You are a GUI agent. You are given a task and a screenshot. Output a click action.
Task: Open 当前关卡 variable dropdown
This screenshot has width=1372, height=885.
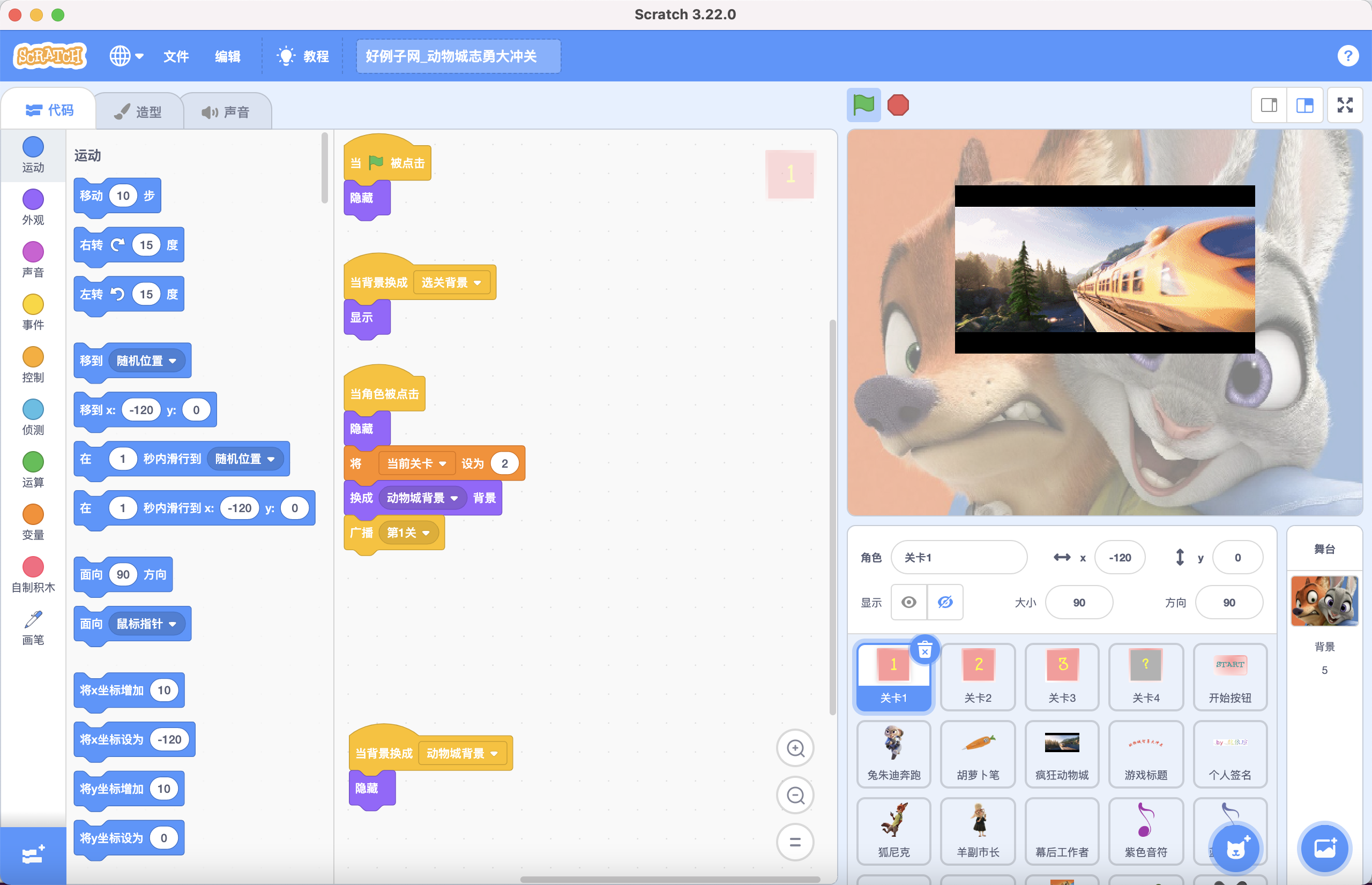416,463
